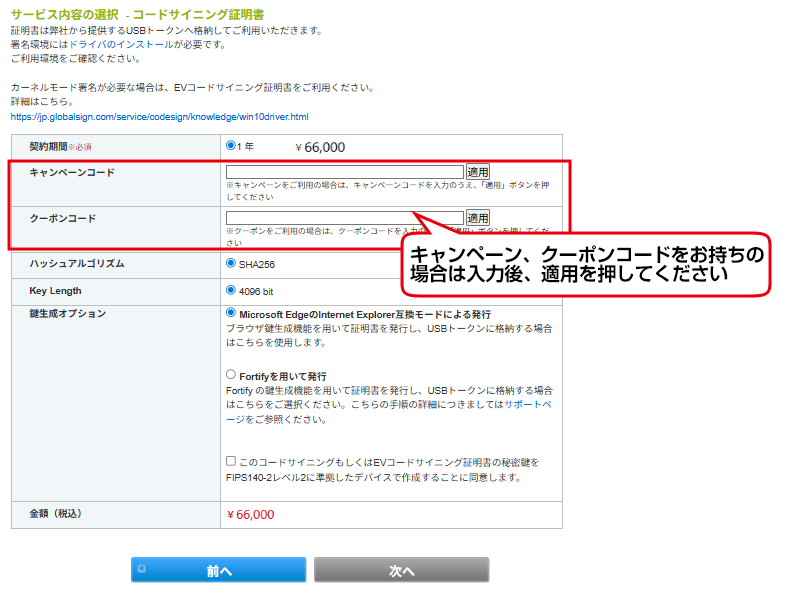Select the 4096 bit key length option
800x595 pixels.
tap(231, 291)
